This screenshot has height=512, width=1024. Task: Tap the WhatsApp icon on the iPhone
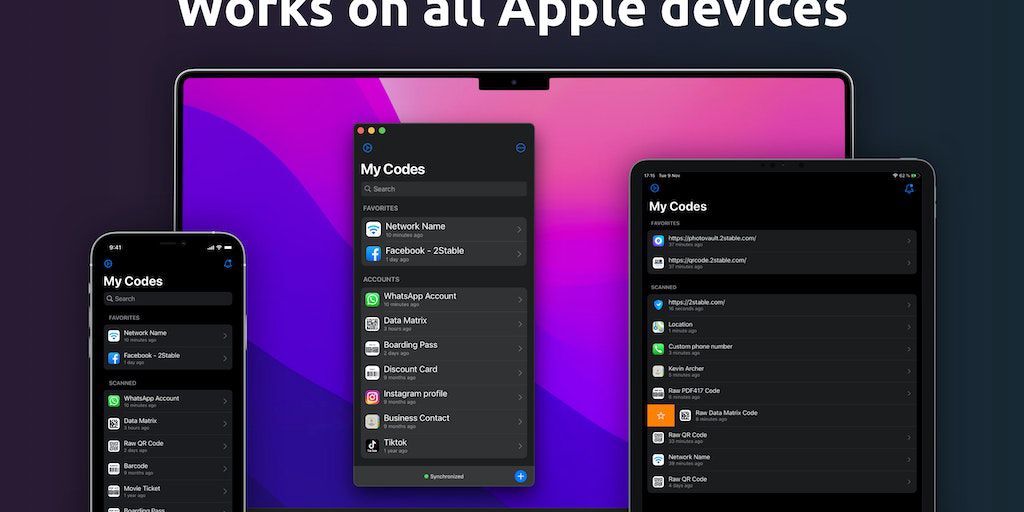point(114,401)
